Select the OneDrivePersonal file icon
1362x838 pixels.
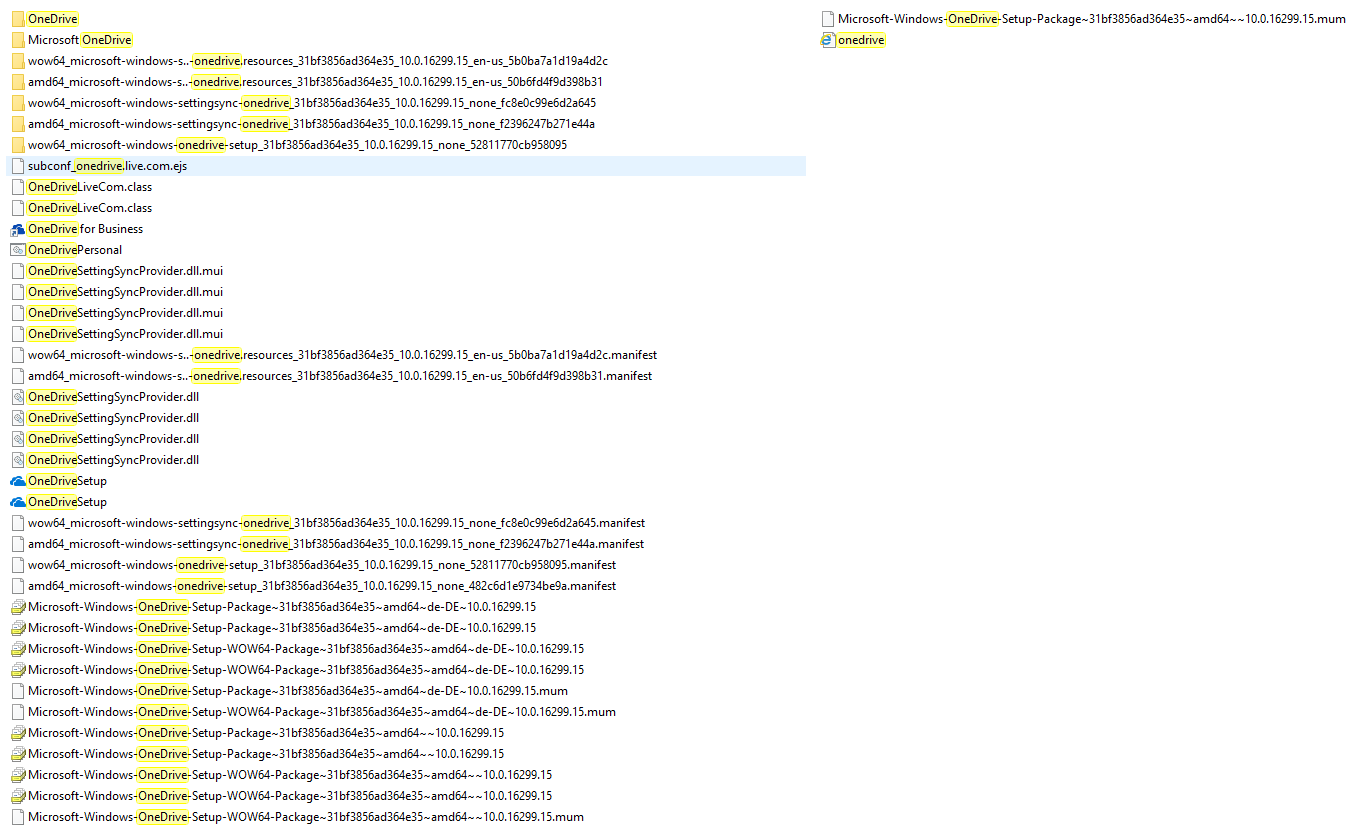(x=17, y=250)
